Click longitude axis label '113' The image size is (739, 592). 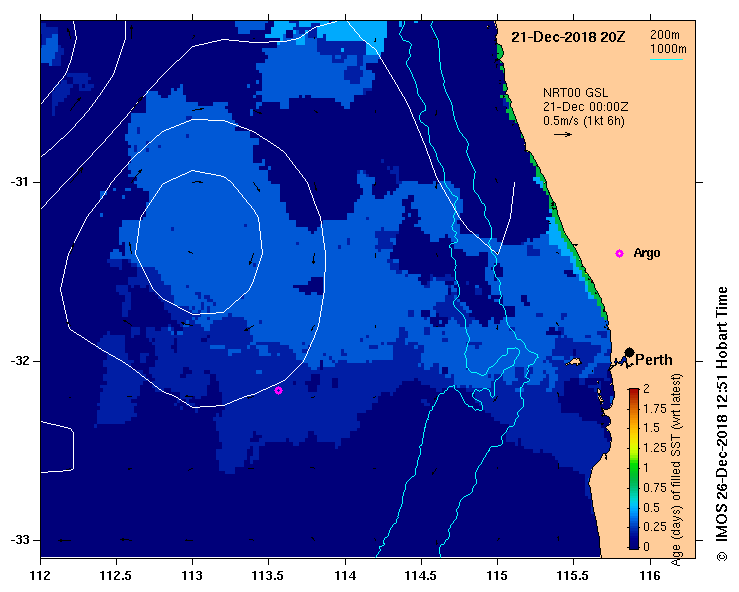(x=192, y=576)
